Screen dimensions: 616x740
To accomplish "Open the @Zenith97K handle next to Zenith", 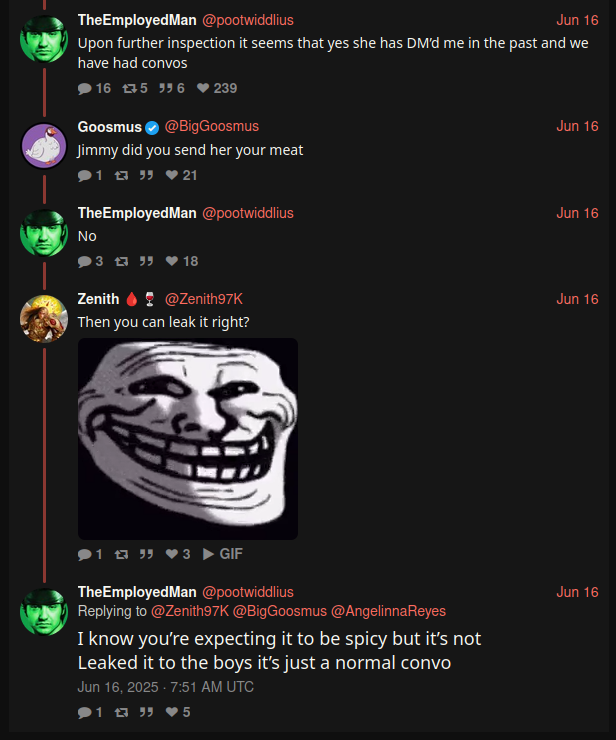I will 203,299.
